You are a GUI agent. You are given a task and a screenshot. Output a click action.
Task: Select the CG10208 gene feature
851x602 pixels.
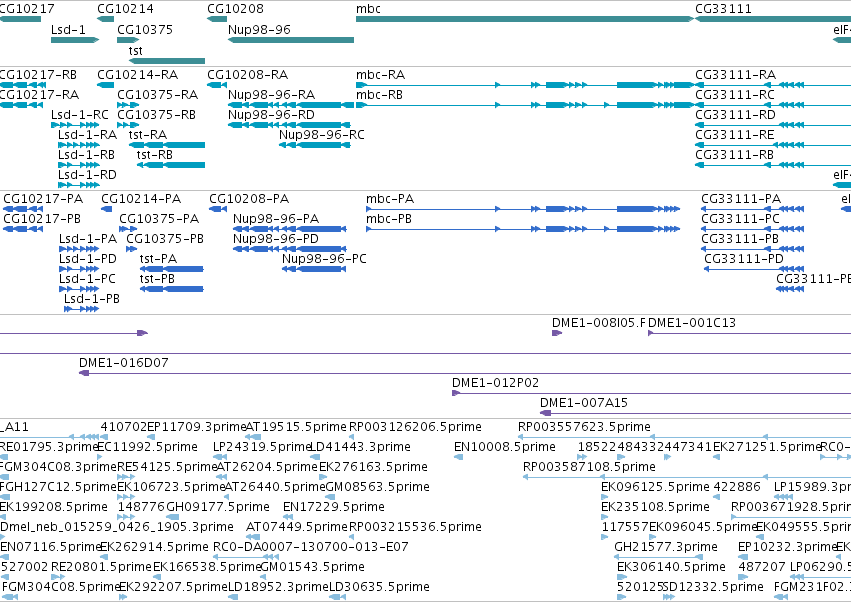click(x=217, y=19)
